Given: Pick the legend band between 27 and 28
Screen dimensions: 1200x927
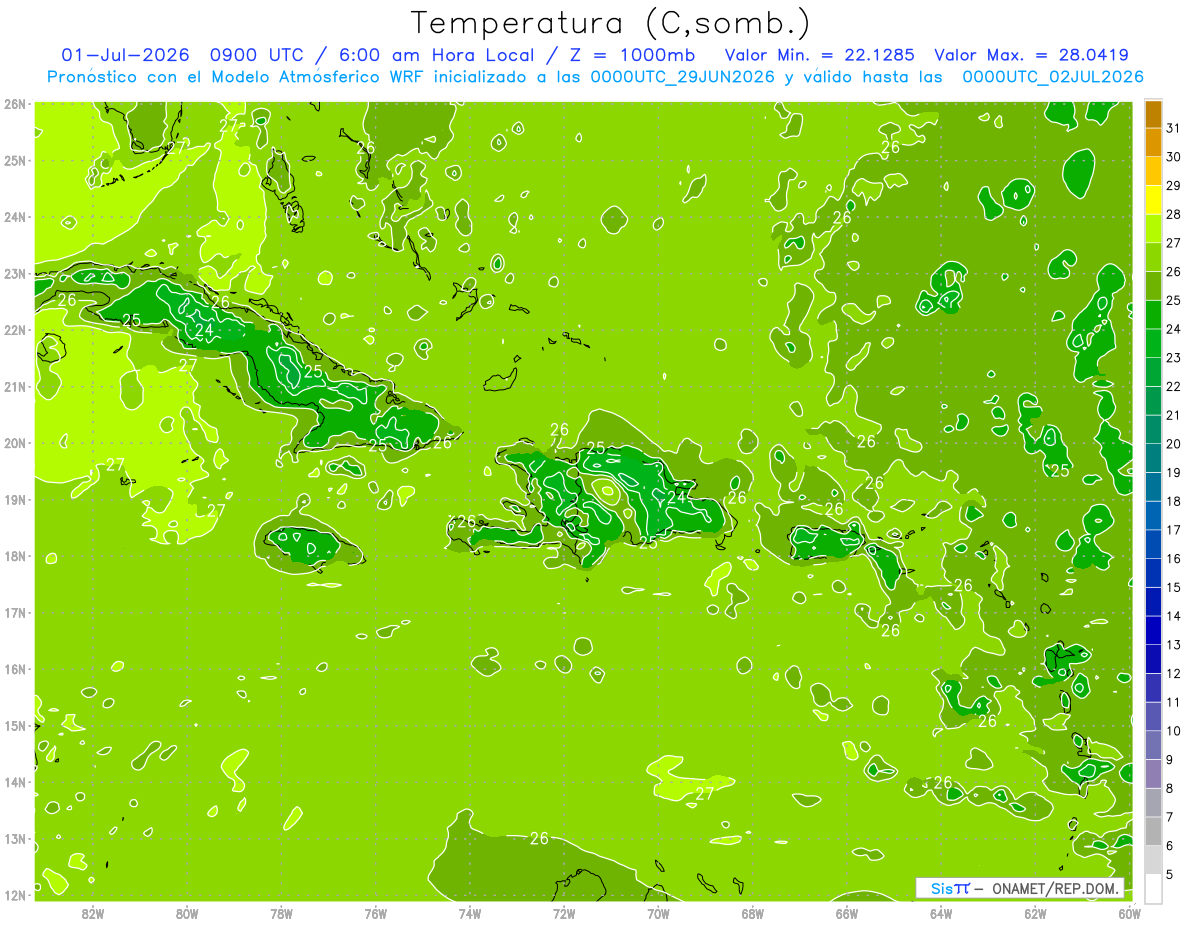Looking at the screenshot, I should click(x=1153, y=229).
